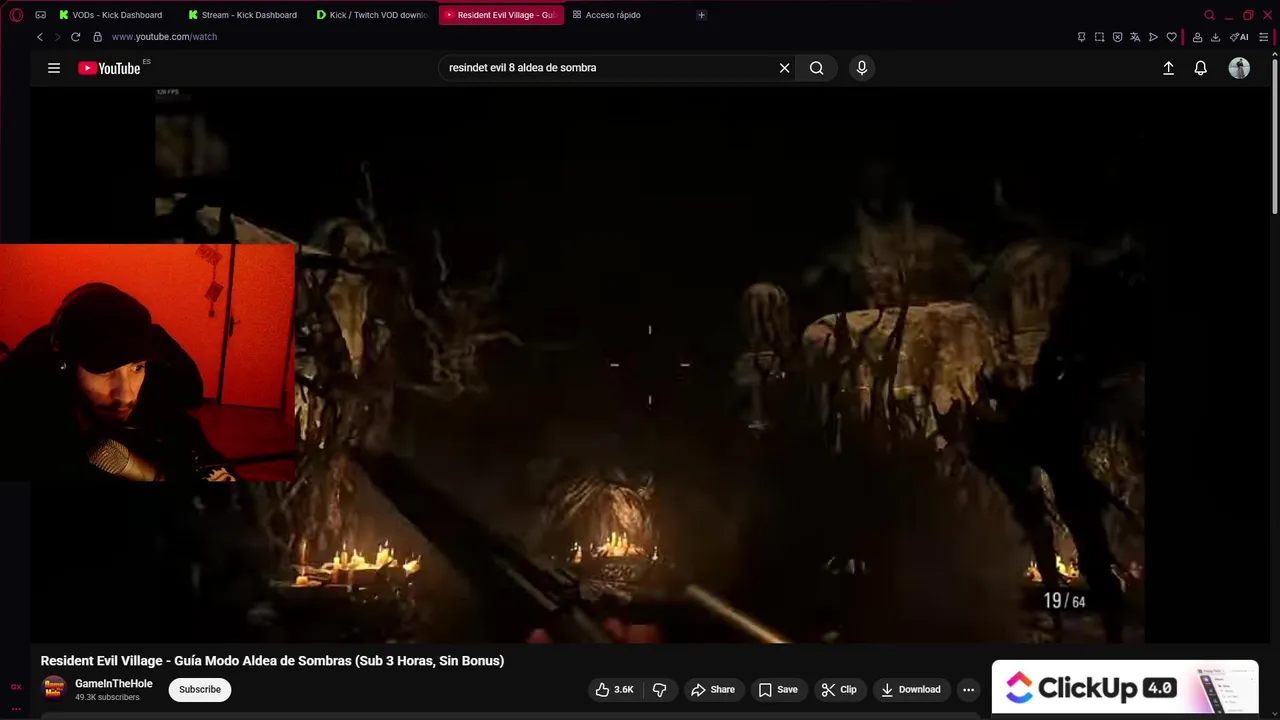Open the Opera GX main menu logo
Viewport: 1280px width, 720px height.
16,15
